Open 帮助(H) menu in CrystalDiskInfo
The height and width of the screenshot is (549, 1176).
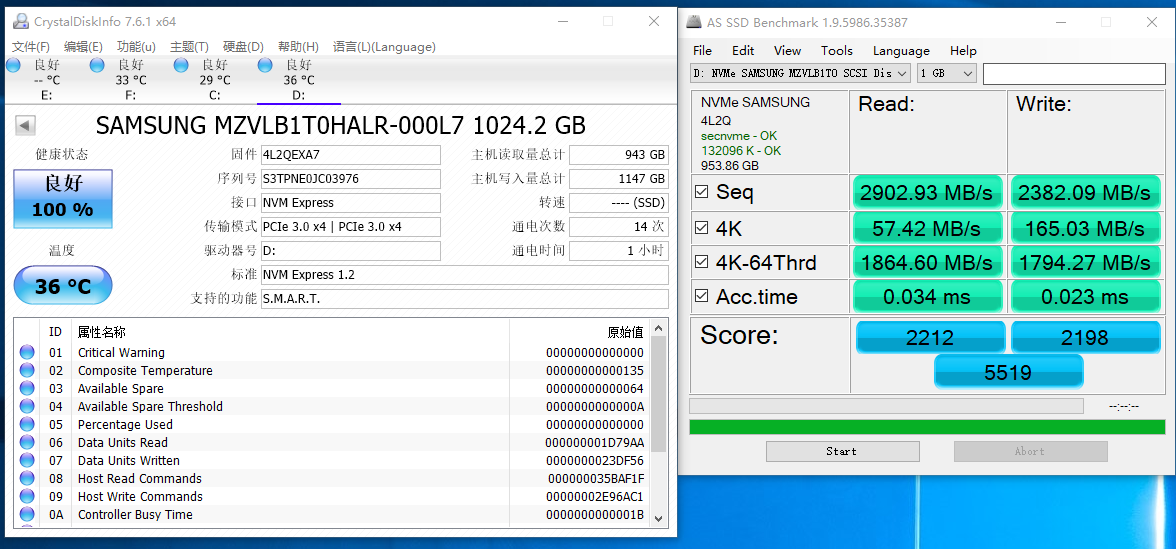tap(298, 46)
